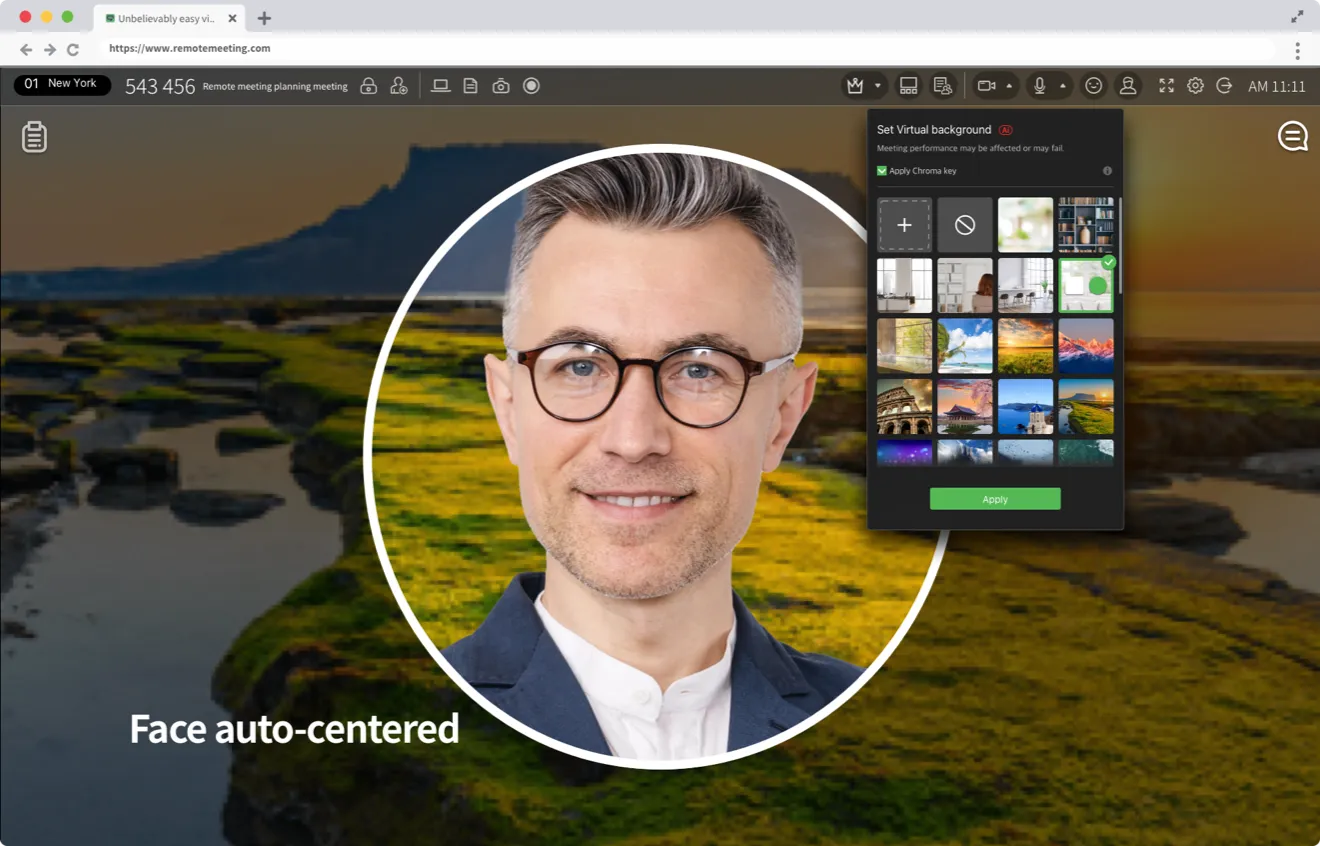
Task: Pick the glass greenhouse background
Action: point(905,346)
